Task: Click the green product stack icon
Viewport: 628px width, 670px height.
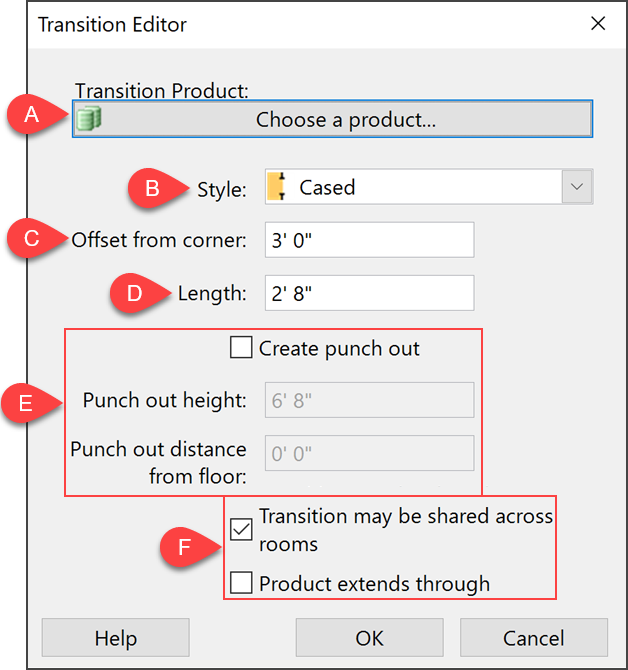Action: [x=89, y=118]
